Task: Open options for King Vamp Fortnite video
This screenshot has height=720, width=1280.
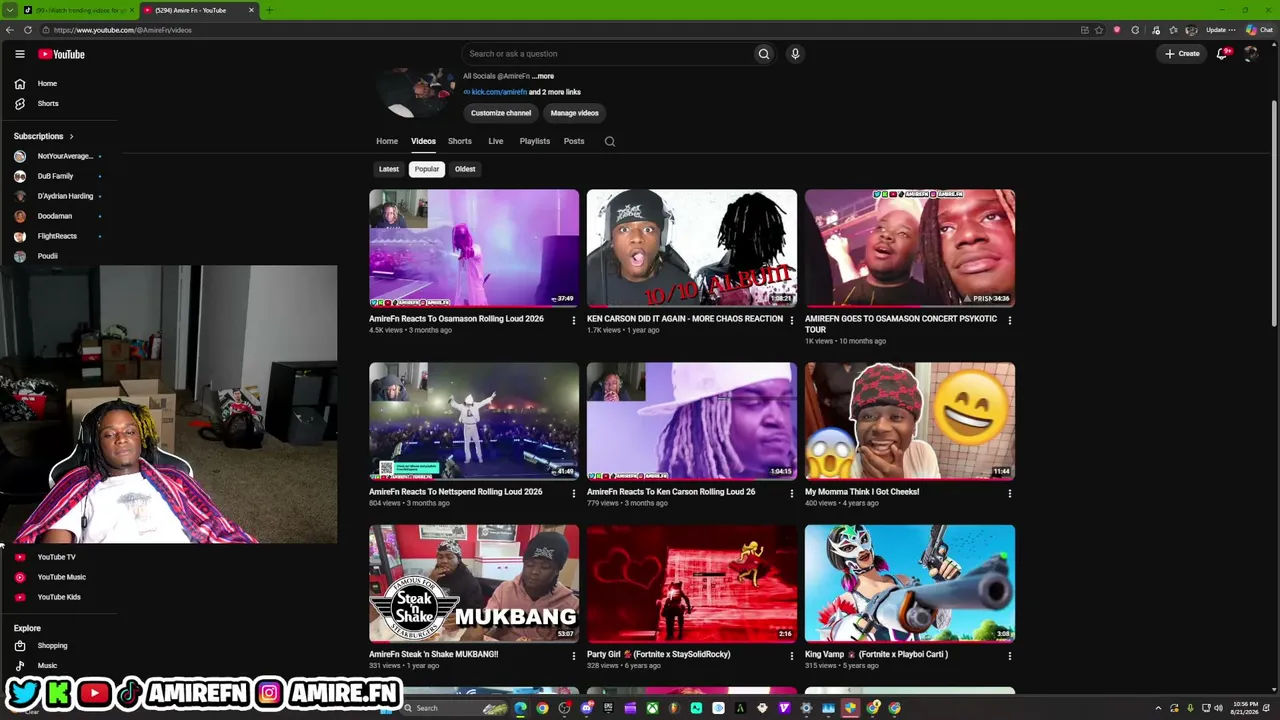Action: 1010,656
